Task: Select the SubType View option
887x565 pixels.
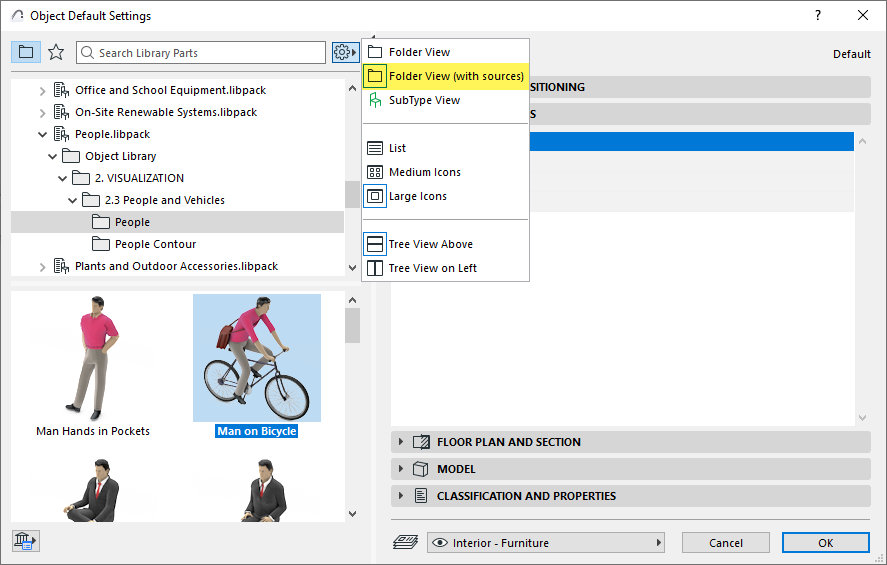Action: [424, 100]
